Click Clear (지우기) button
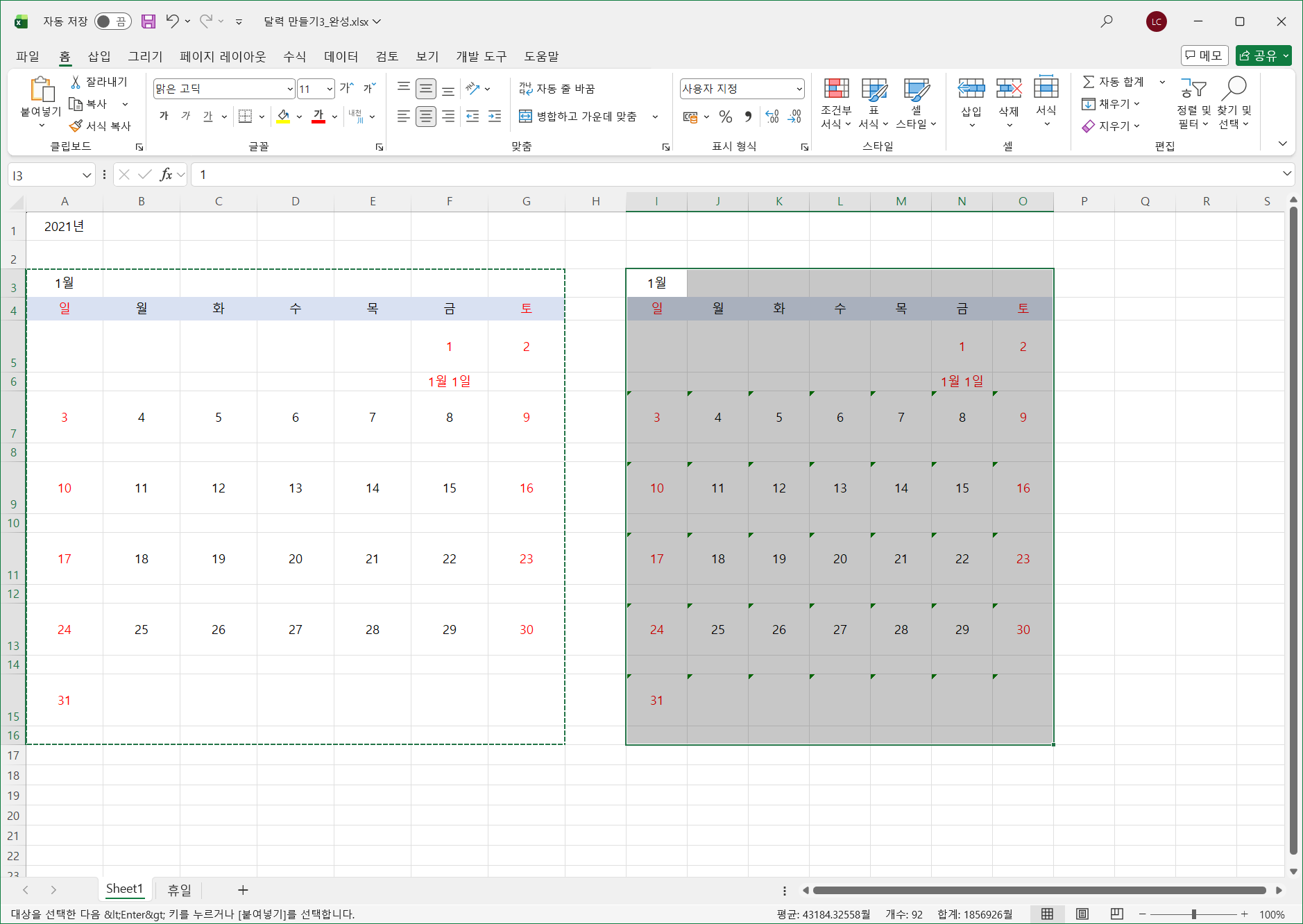 coord(1110,126)
